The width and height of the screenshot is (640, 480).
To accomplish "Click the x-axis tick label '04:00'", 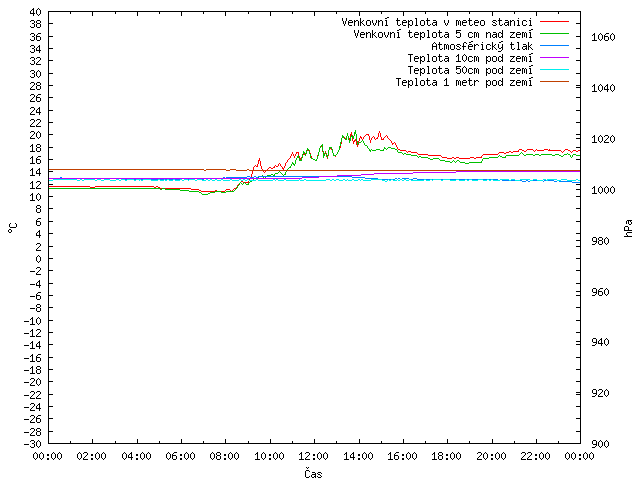I will [x=136, y=456].
